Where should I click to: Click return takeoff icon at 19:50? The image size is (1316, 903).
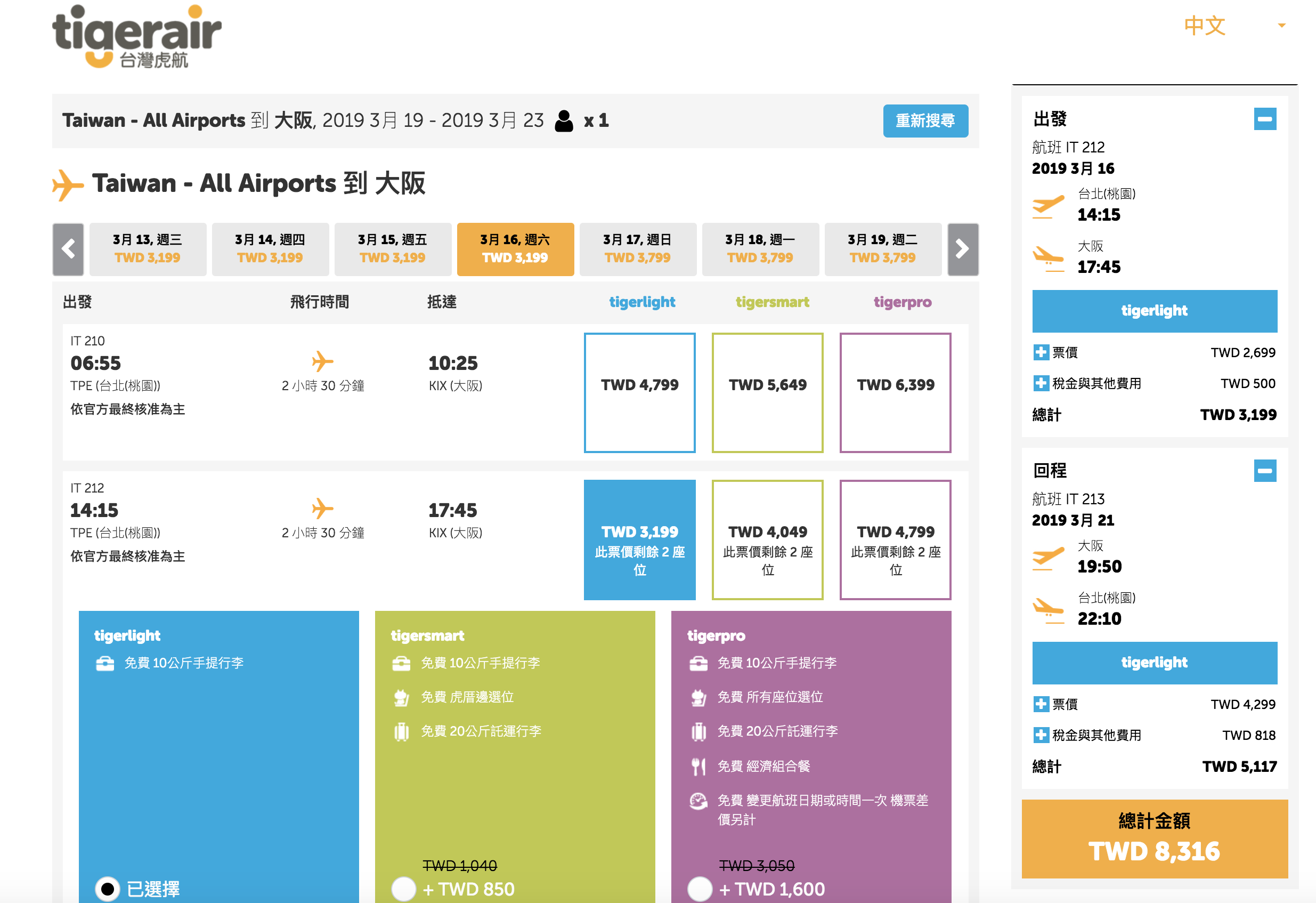1048,558
